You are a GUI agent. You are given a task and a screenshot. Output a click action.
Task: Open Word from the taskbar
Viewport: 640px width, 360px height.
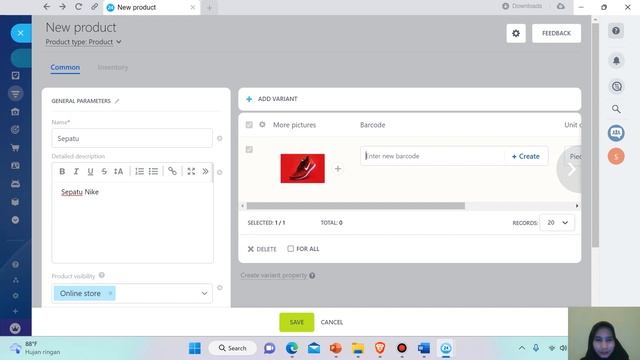pyautogui.click(x=424, y=348)
